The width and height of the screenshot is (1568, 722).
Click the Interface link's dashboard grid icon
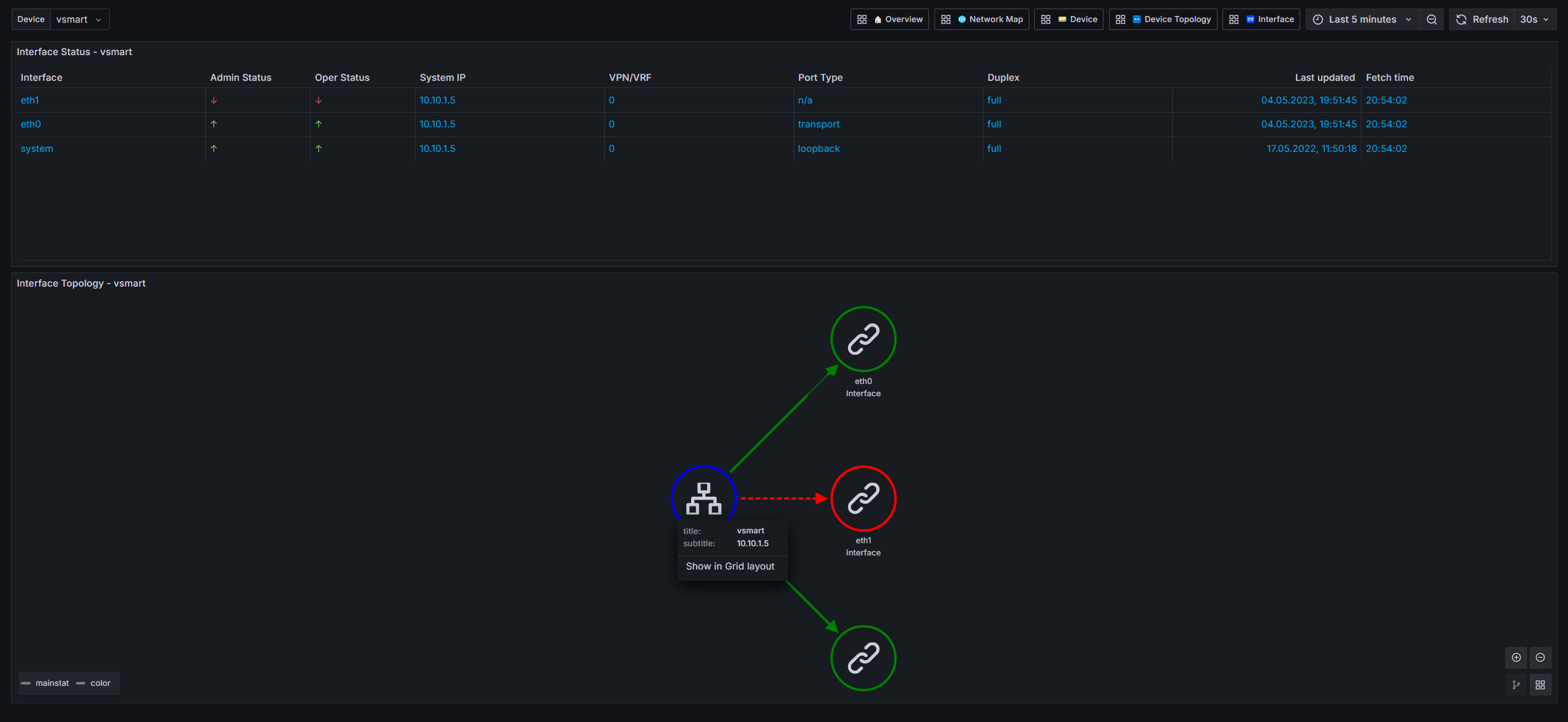(x=1234, y=20)
